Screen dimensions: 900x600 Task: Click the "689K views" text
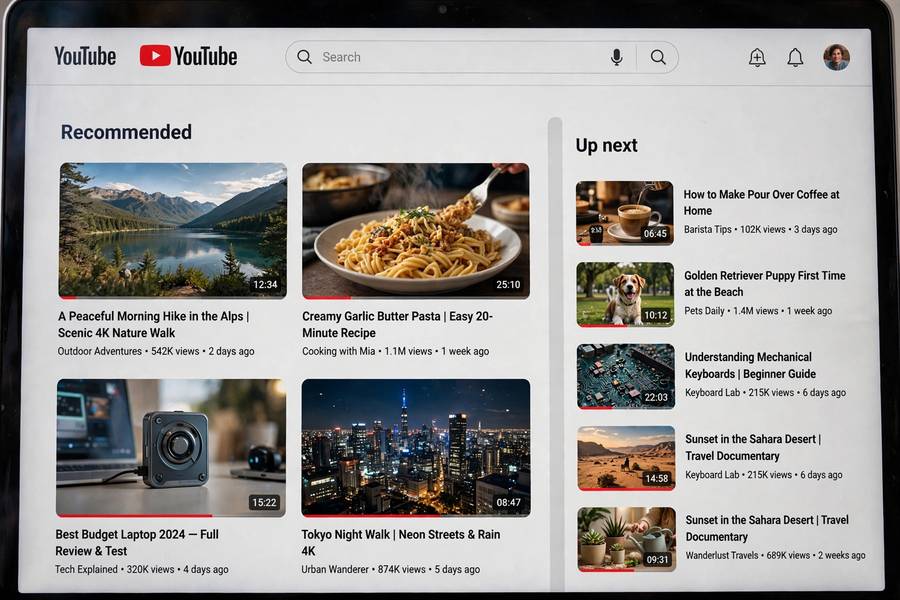[x=788, y=555]
